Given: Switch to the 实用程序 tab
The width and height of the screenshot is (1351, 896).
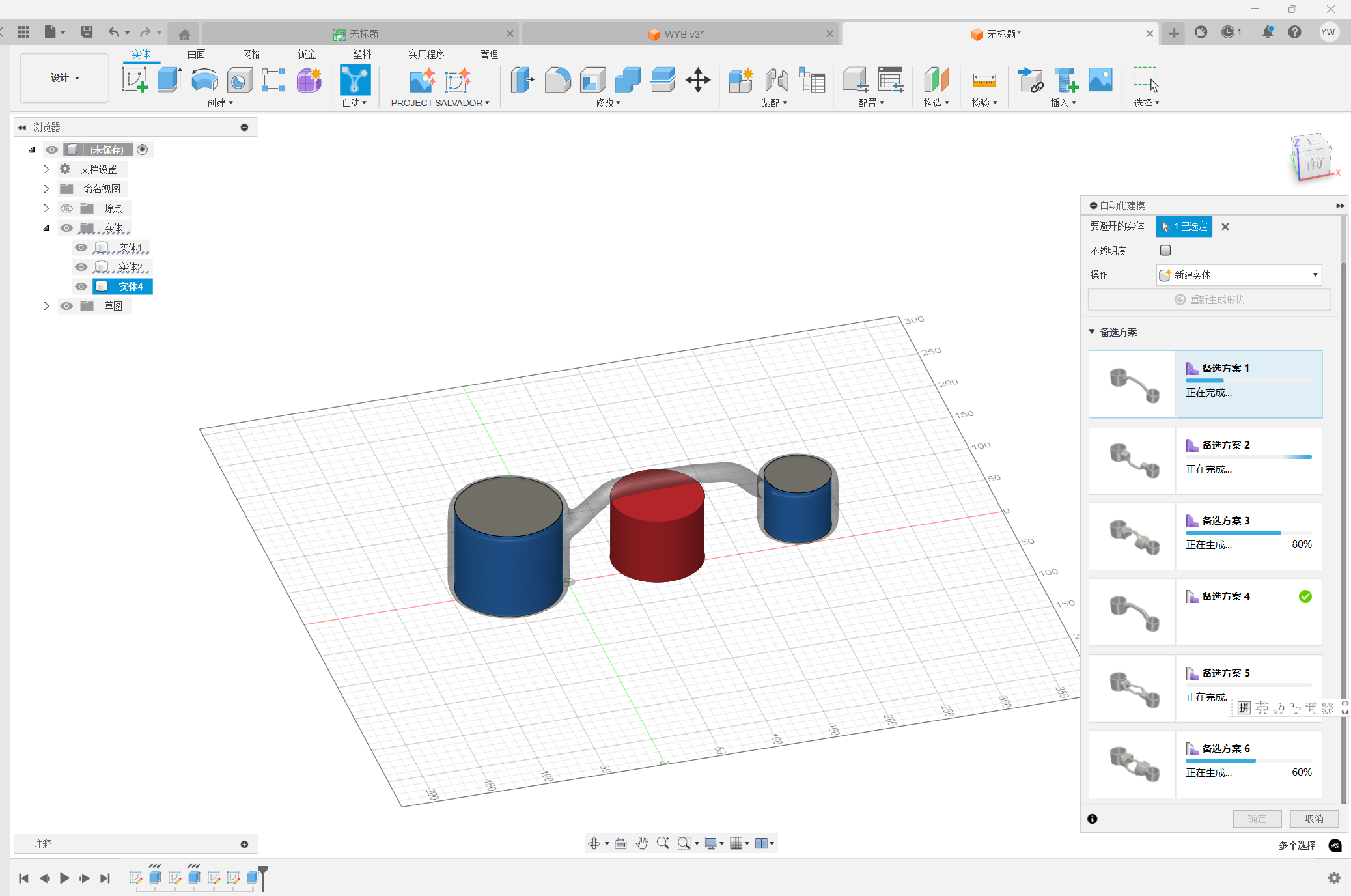Looking at the screenshot, I should pyautogui.click(x=426, y=54).
